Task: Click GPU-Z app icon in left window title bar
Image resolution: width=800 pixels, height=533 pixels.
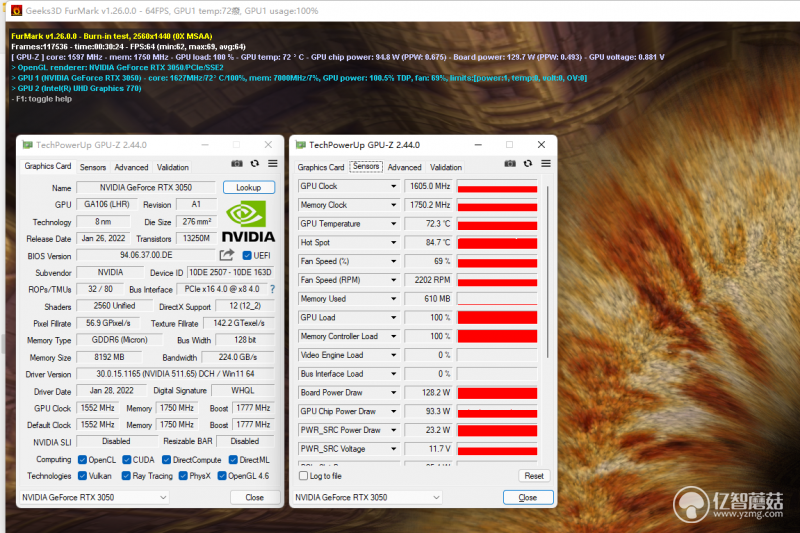Action: (x=28, y=145)
